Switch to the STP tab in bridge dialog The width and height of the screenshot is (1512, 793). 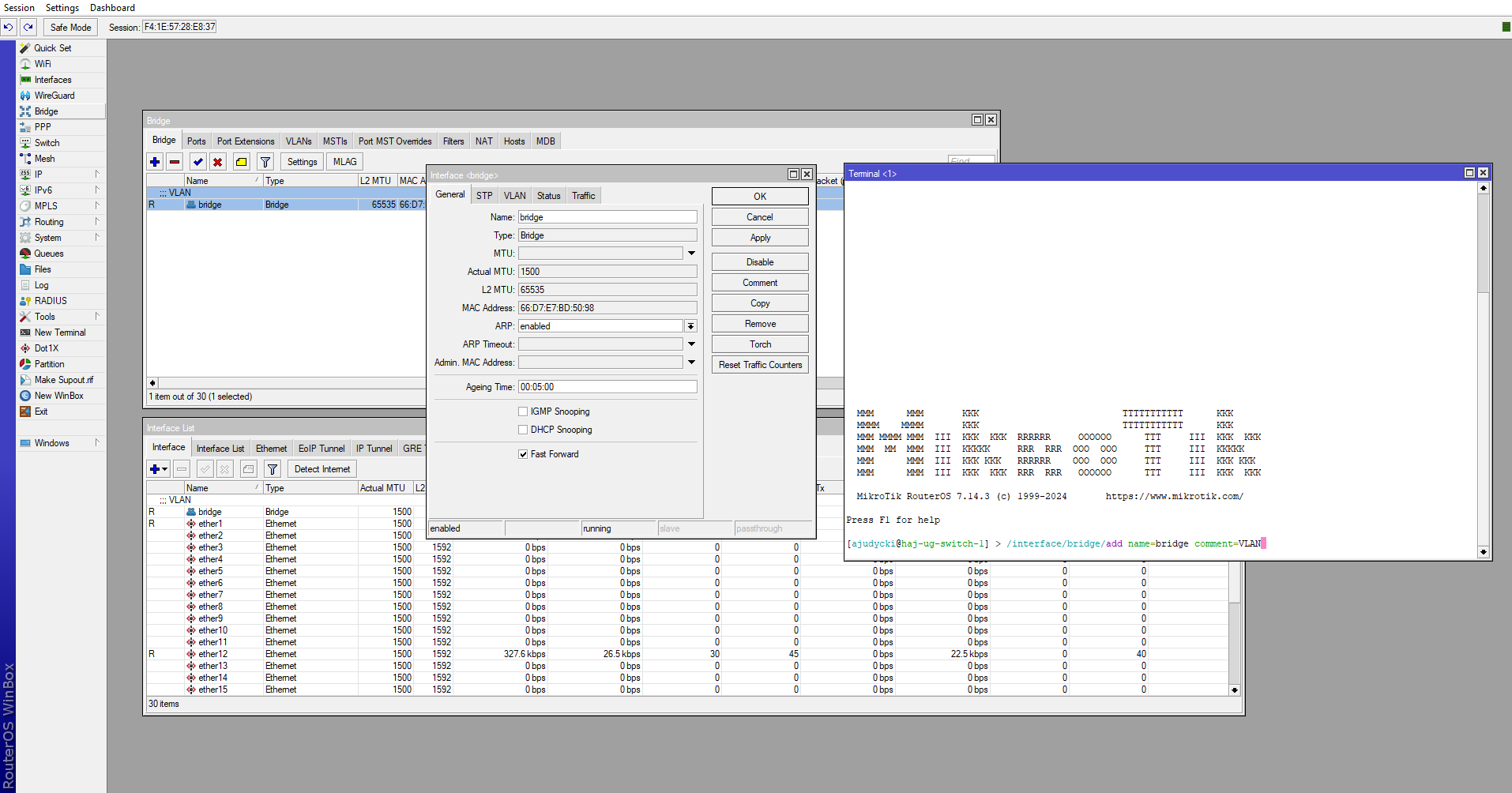tap(484, 196)
